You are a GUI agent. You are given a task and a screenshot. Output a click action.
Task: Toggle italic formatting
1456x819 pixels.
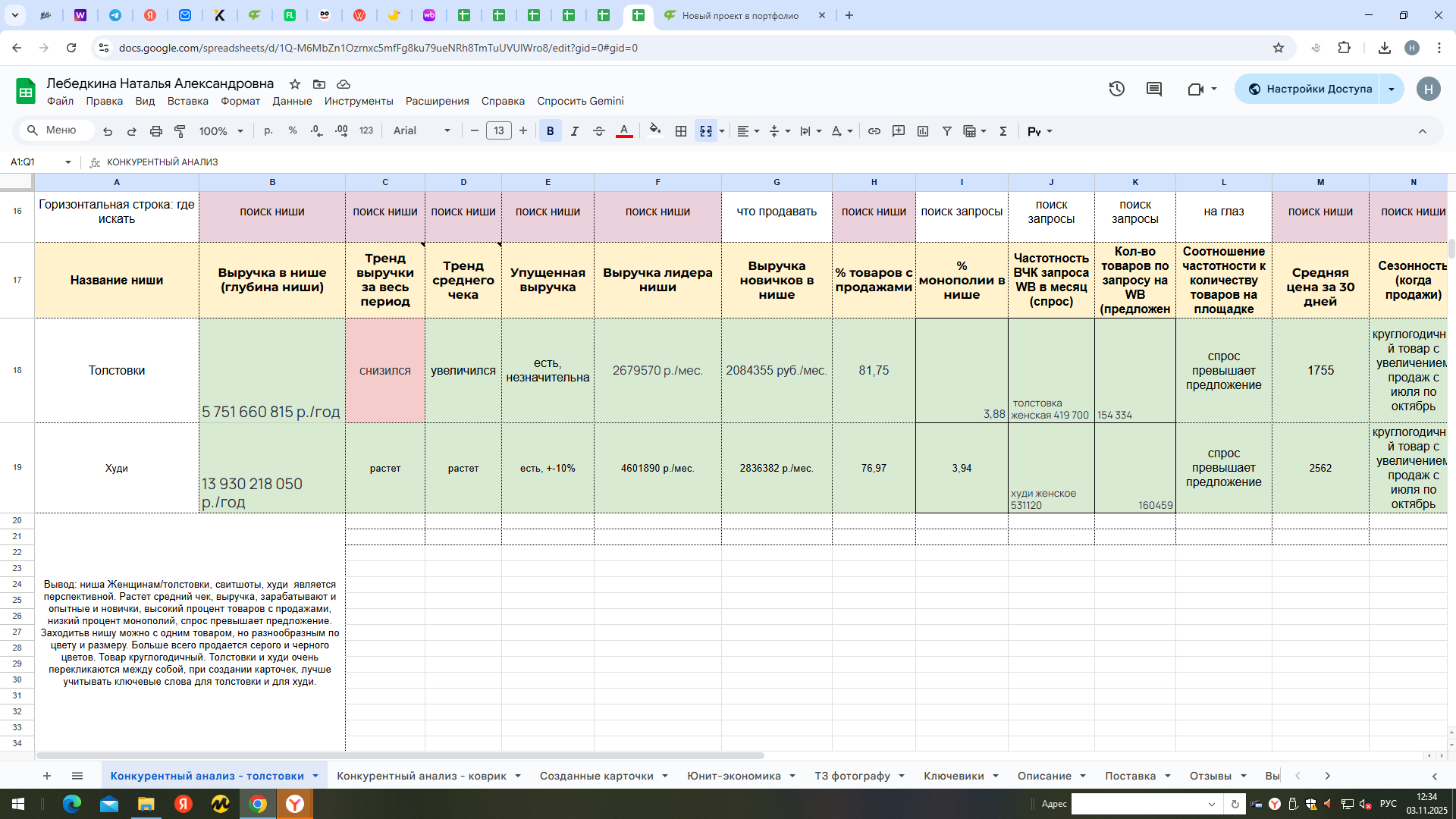point(575,131)
